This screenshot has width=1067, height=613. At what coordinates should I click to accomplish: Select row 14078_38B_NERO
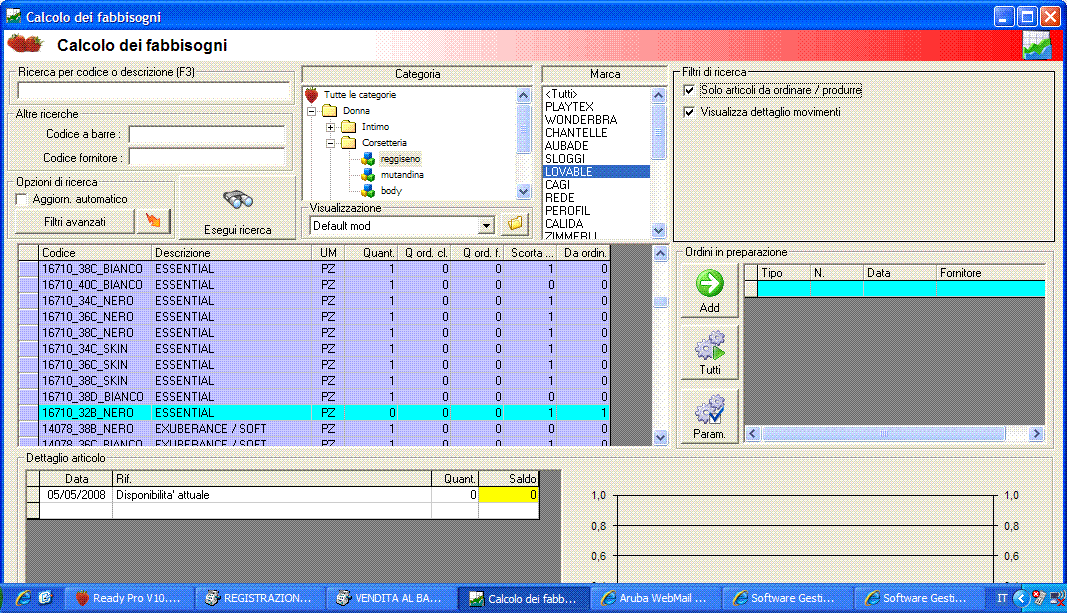tap(314, 429)
